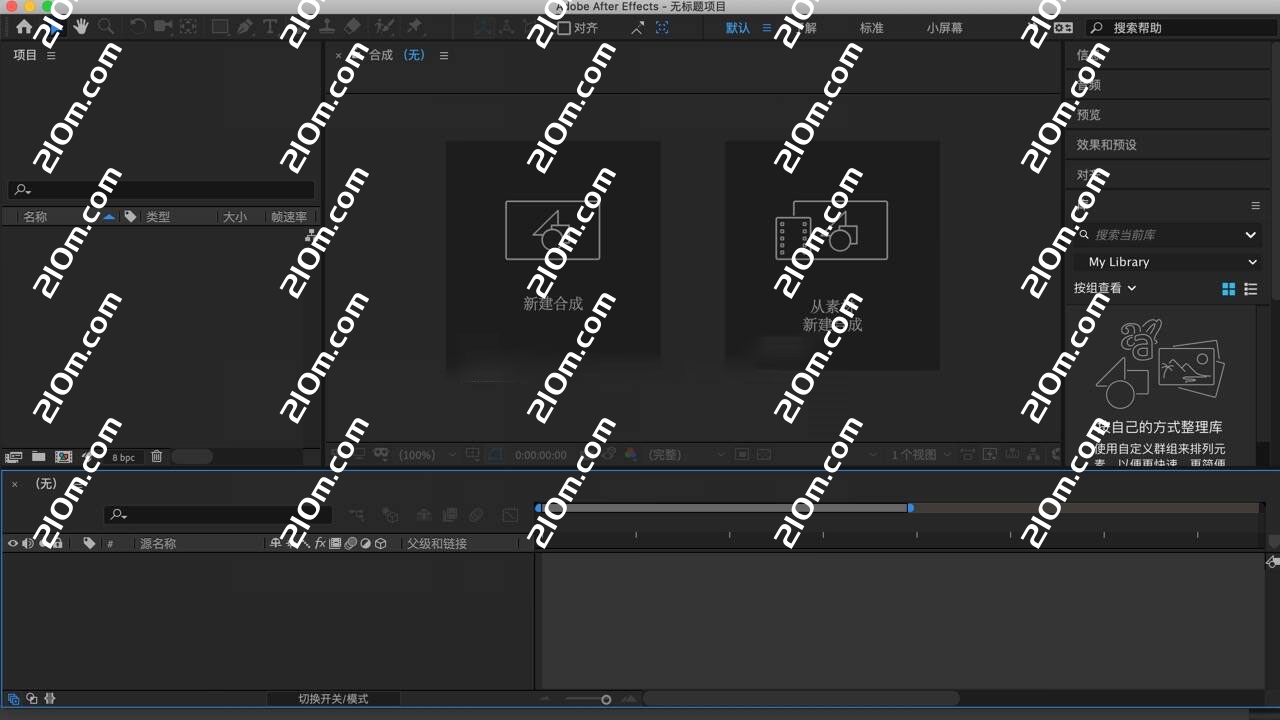
Task: Switch to the 默认 workspace
Action: coord(738,28)
